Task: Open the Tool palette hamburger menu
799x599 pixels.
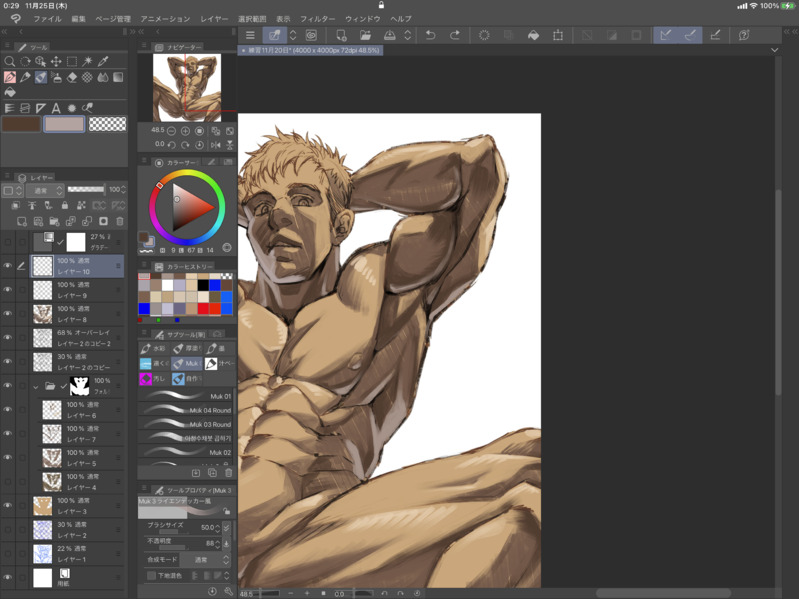Action: click(7, 46)
